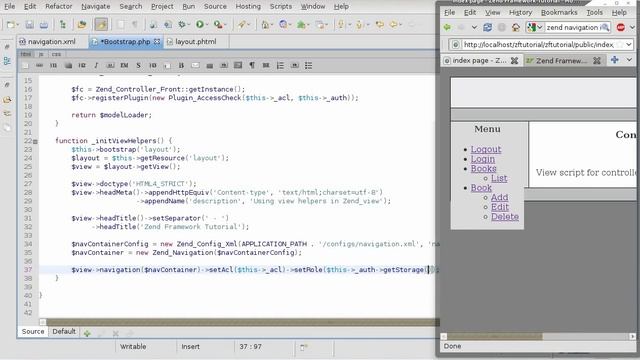Click the yellow back-arrow history icon in the IDE toolbar
The height and width of the screenshot is (360, 640).
click(394, 25)
